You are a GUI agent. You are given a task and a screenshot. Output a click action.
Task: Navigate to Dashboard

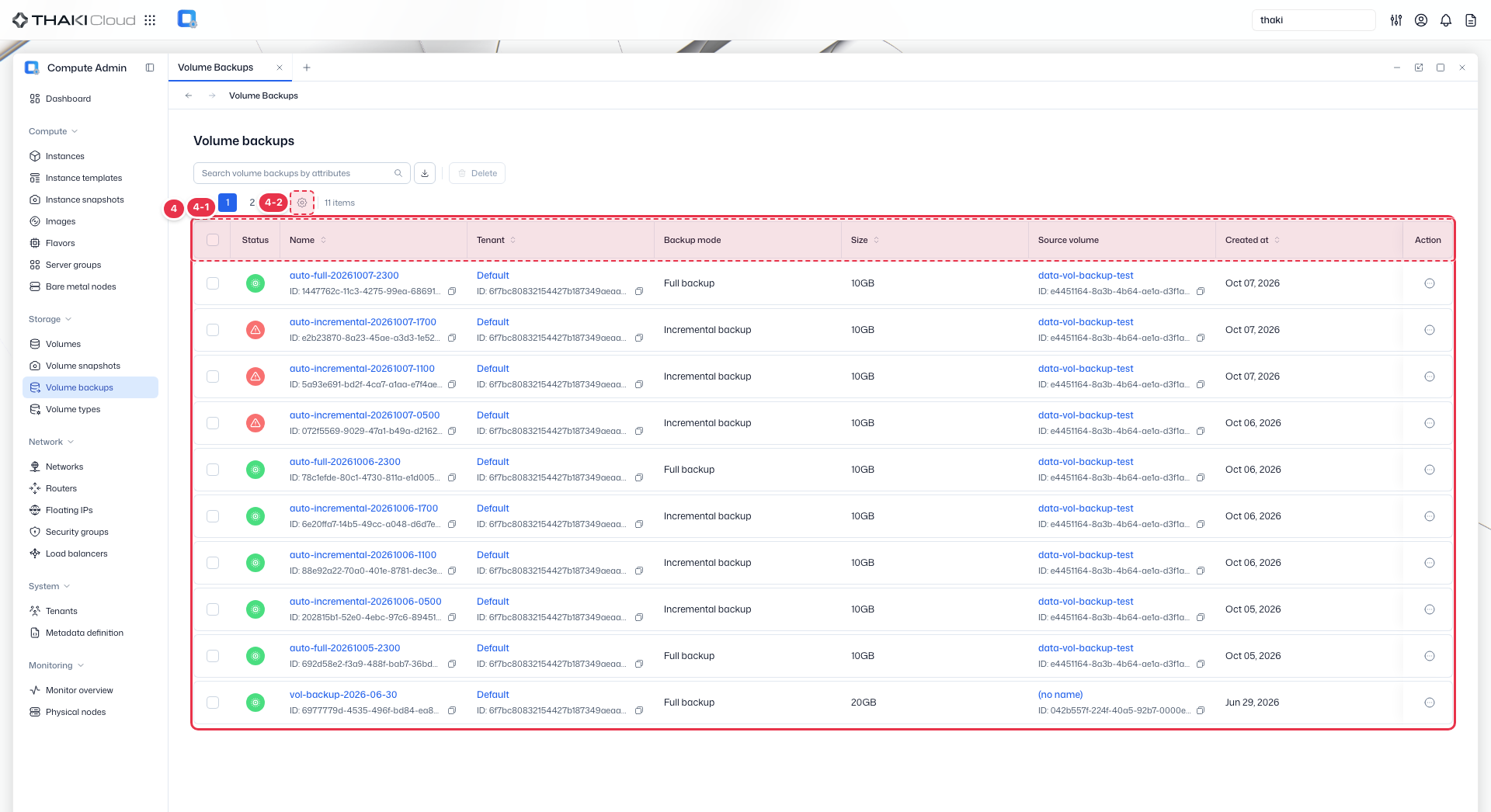[x=90, y=99]
